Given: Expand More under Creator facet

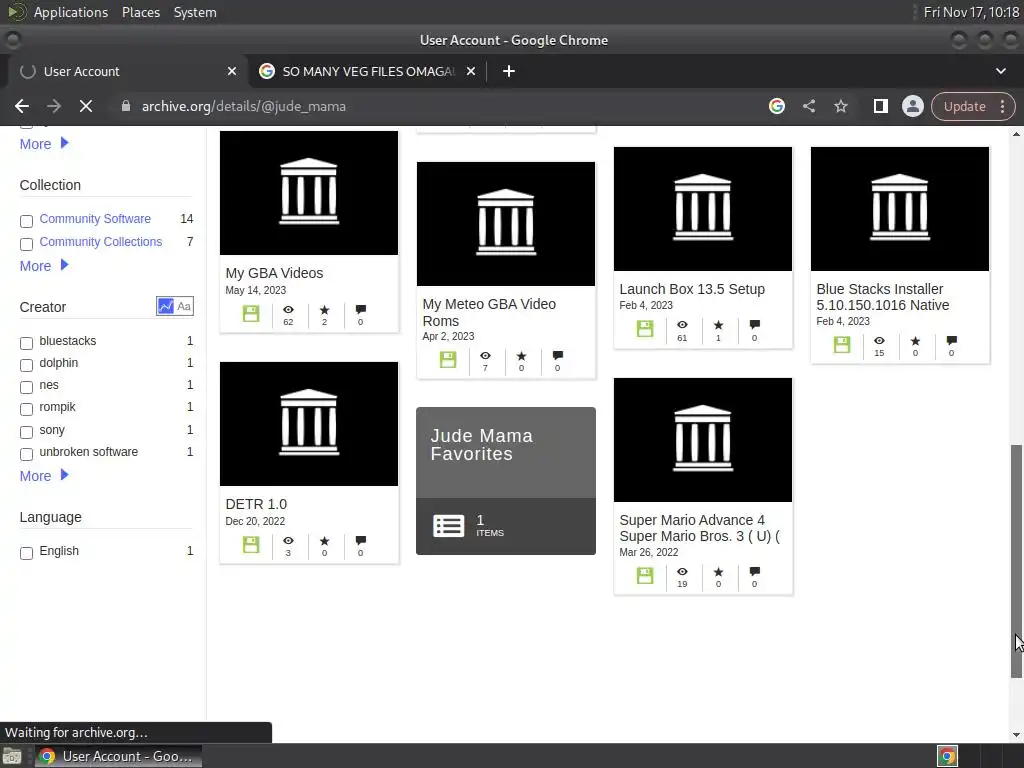Looking at the screenshot, I should click(44, 476).
